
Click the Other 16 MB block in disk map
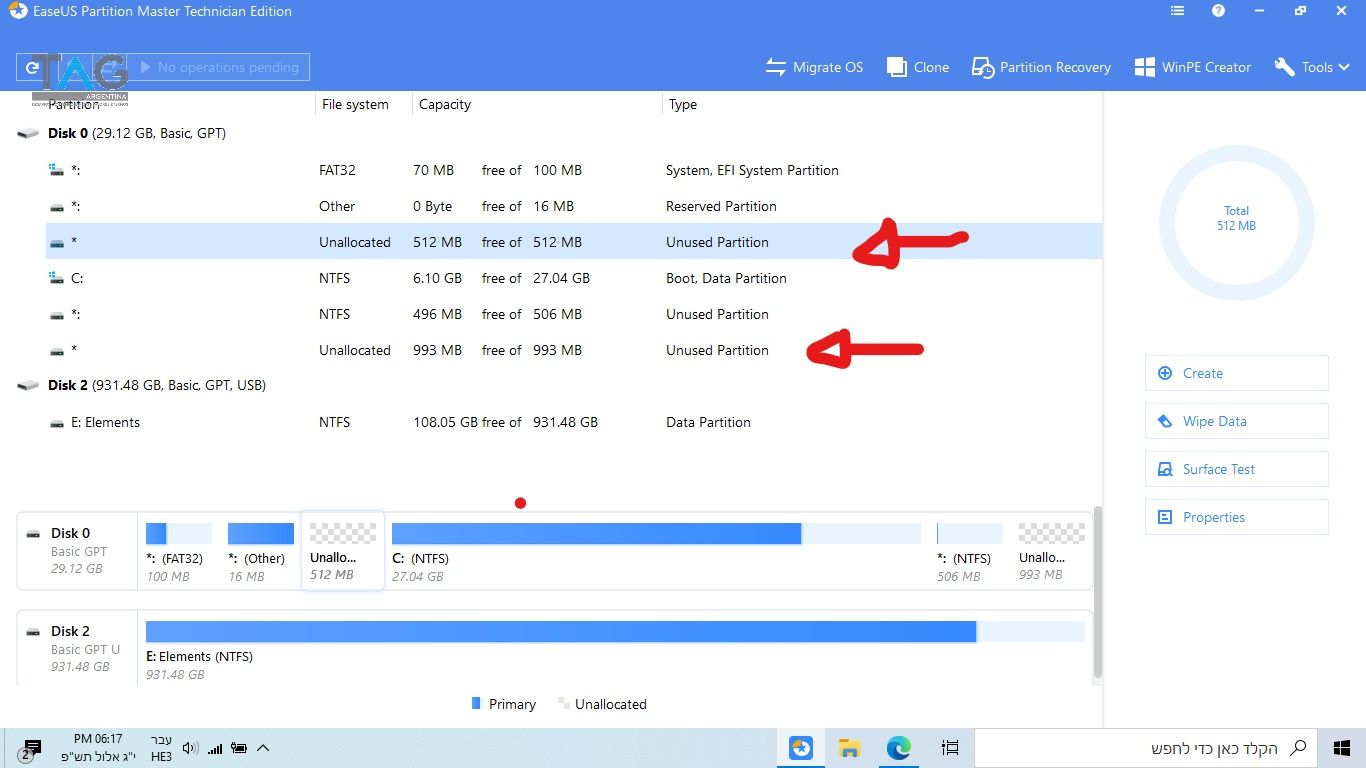(261, 553)
